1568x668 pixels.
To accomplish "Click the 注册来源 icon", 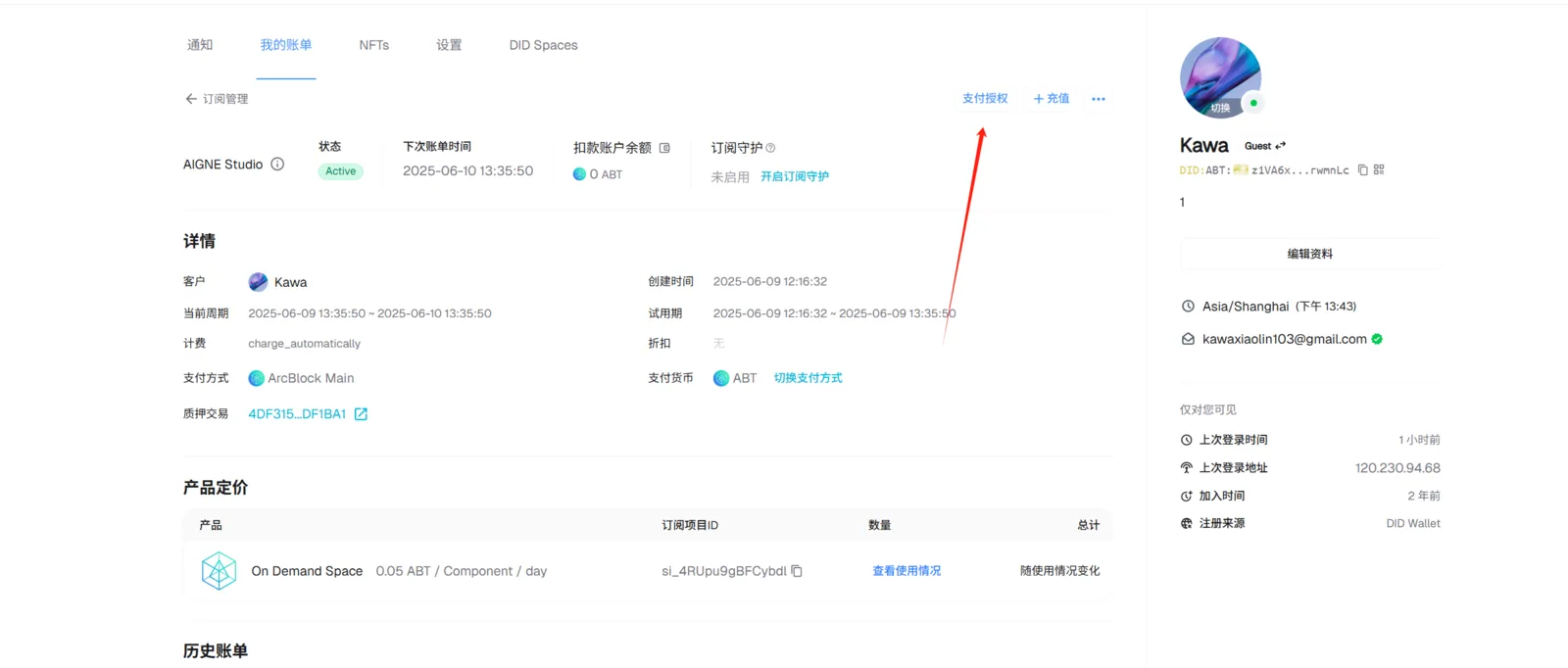I will click(x=1187, y=524).
